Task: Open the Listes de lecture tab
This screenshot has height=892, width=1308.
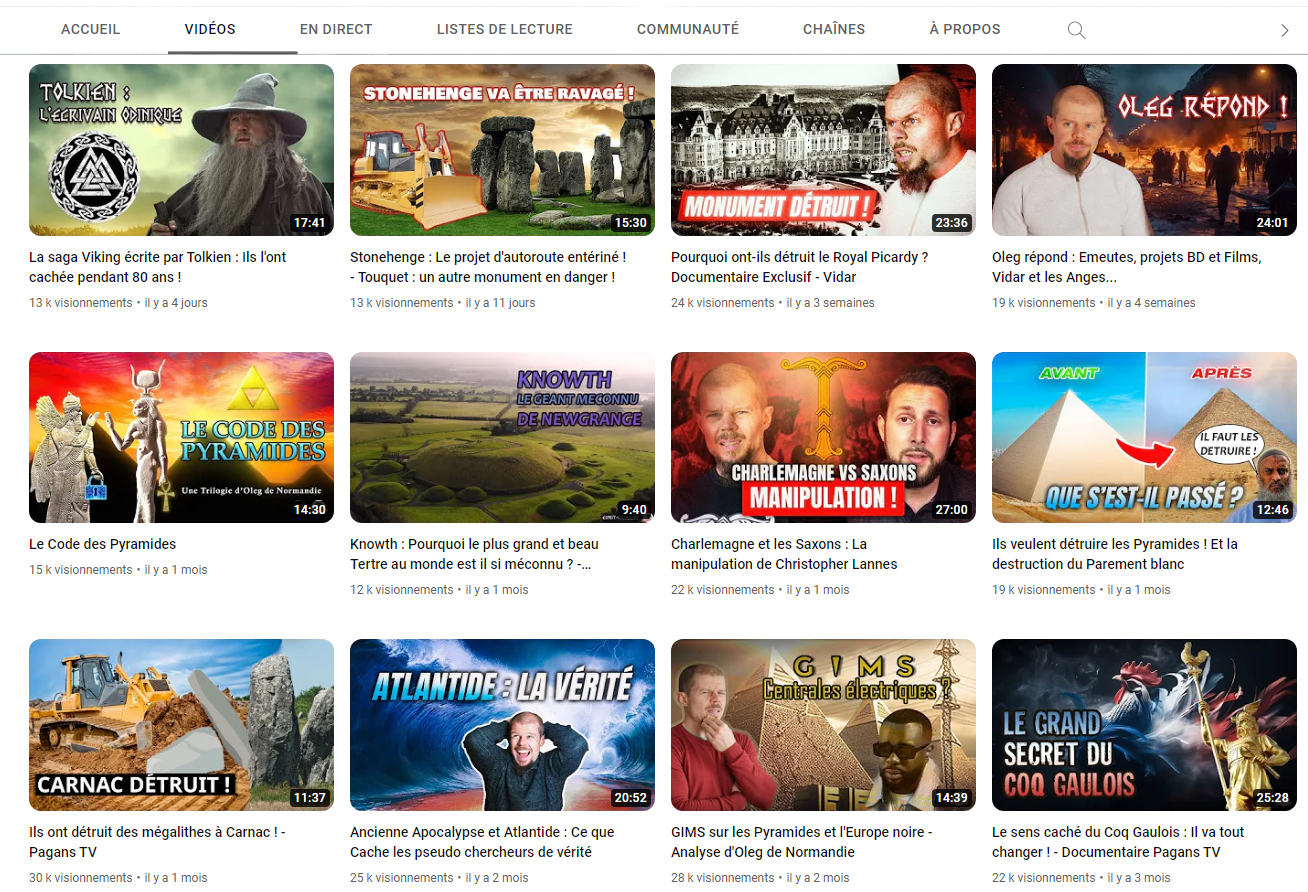Action: (x=504, y=29)
